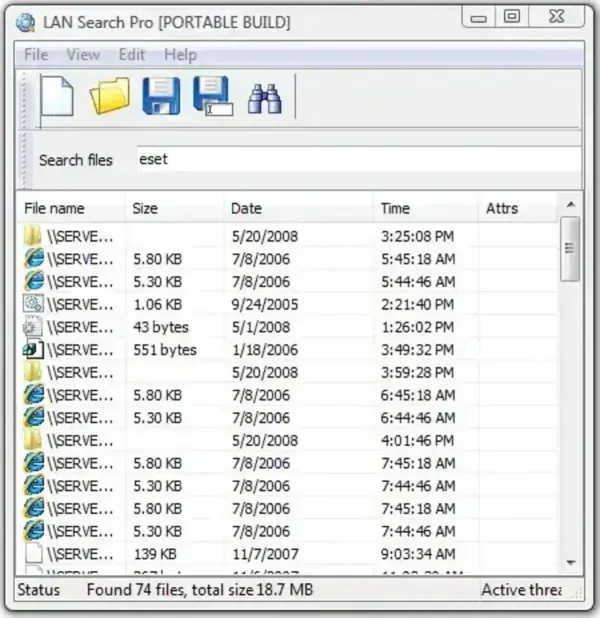The width and height of the screenshot is (600, 618).
Task: Click the LAN Search Pro title bar icon
Action: pos(26,22)
